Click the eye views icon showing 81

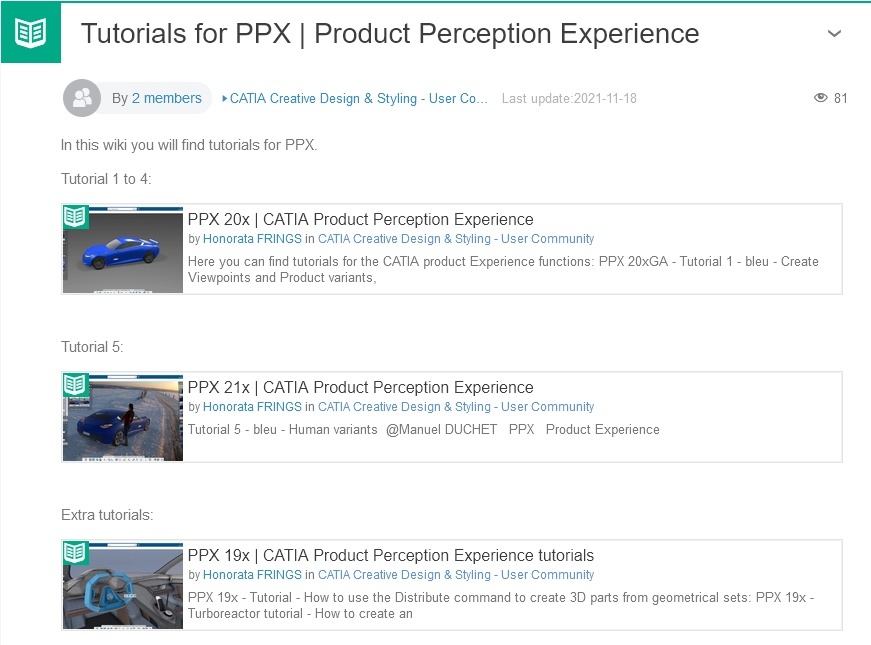click(821, 98)
